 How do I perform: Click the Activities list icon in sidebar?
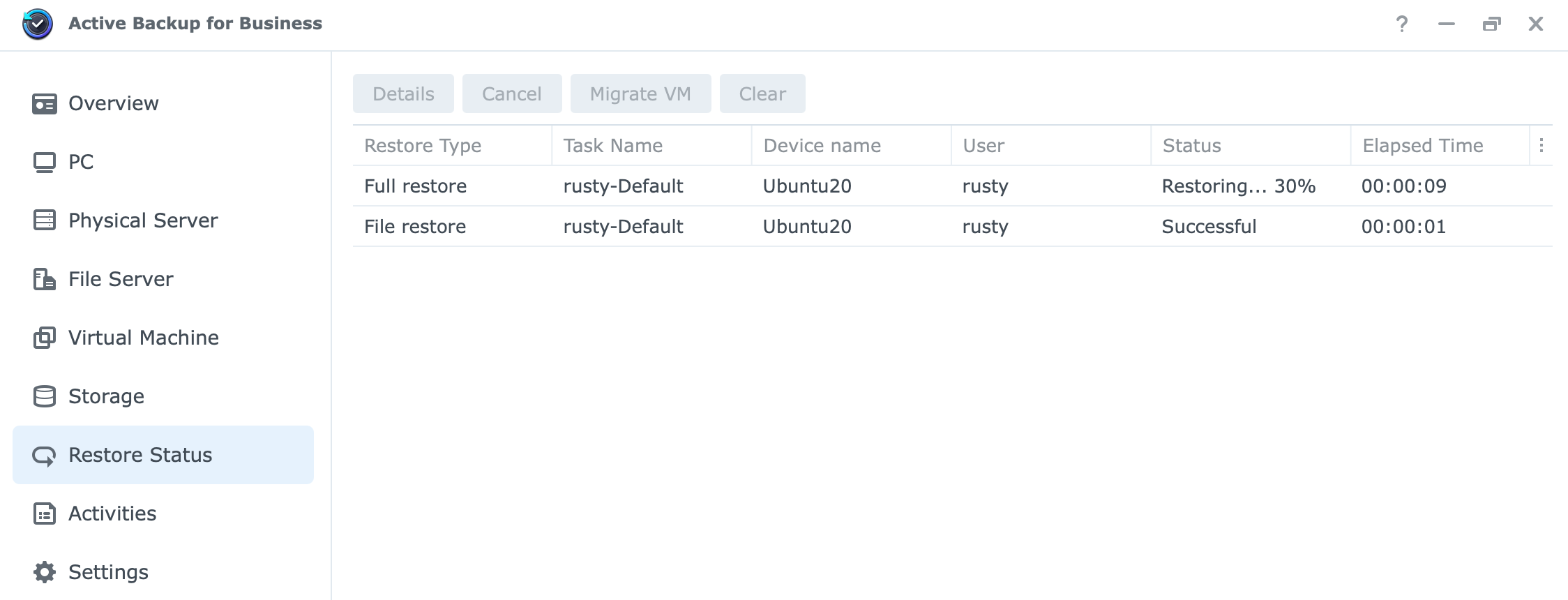click(45, 513)
